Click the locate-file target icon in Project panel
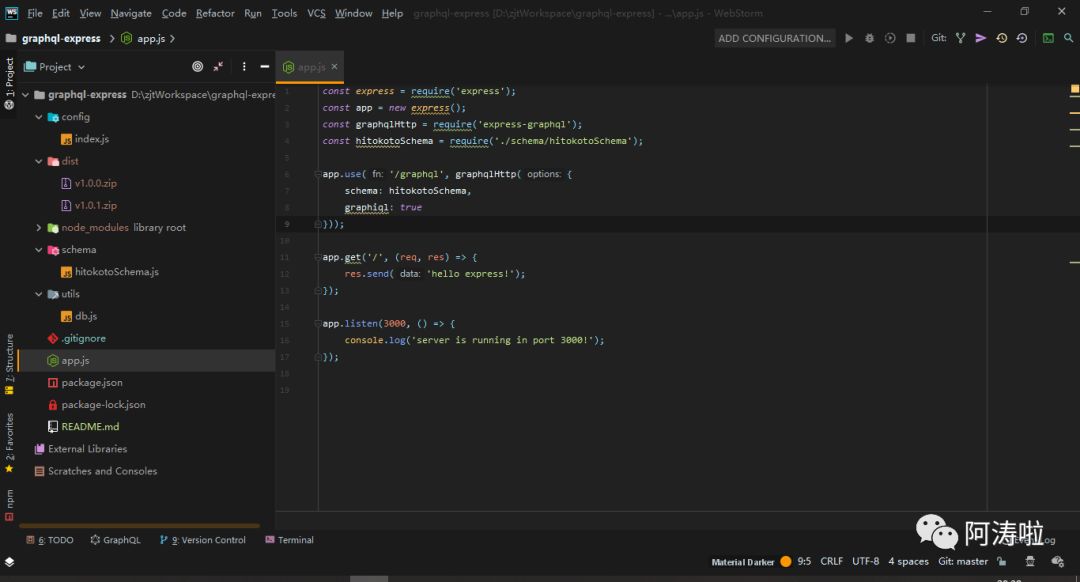Viewport: 1080px width, 582px height. point(197,67)
